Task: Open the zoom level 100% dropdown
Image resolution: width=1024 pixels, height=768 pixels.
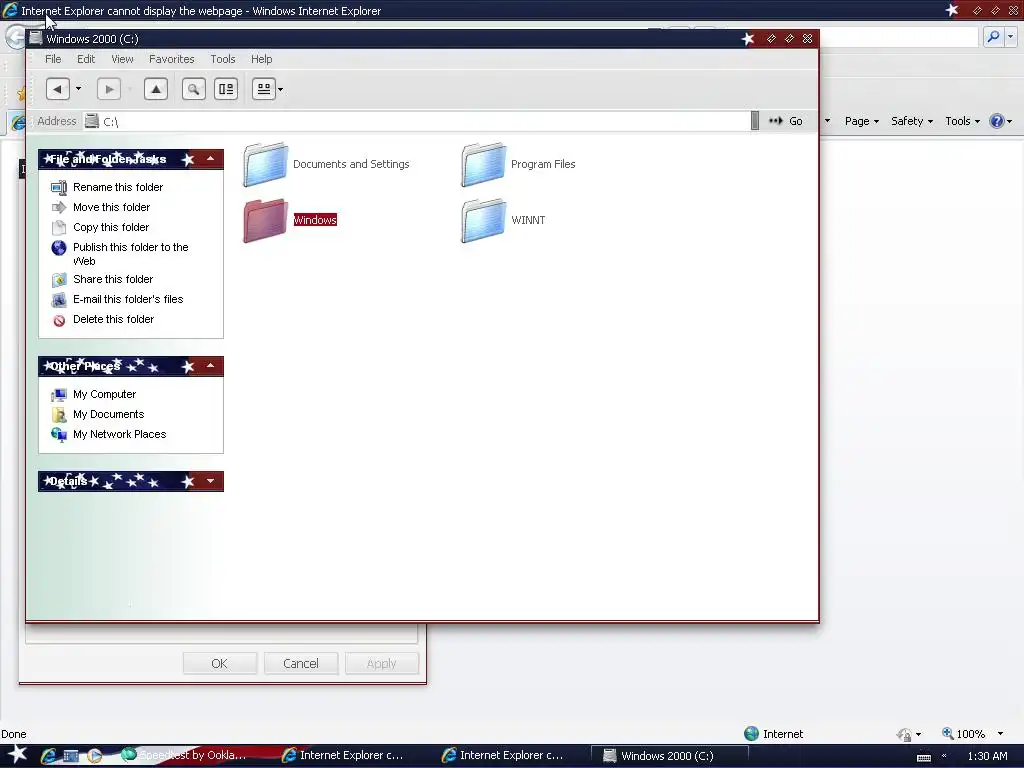Action: [1000, 734]
